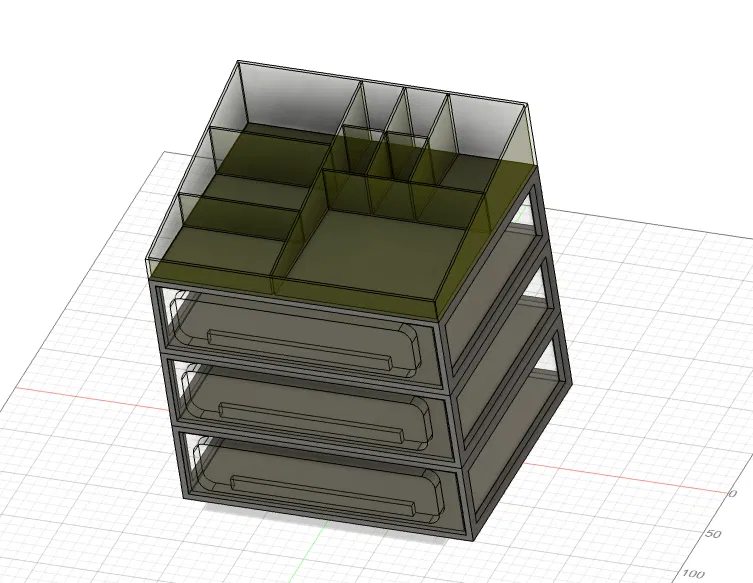Click the grid ruler label "50"

click(x=714, y=534)
